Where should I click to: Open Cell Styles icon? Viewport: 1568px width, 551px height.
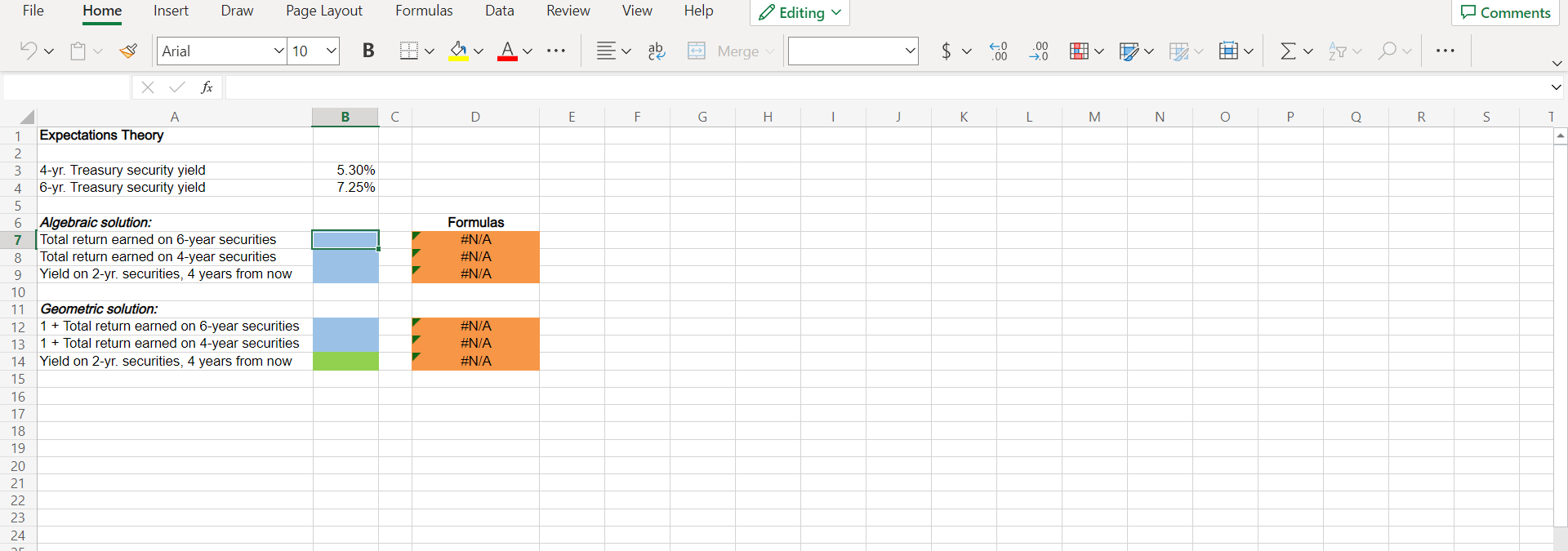1178,51
